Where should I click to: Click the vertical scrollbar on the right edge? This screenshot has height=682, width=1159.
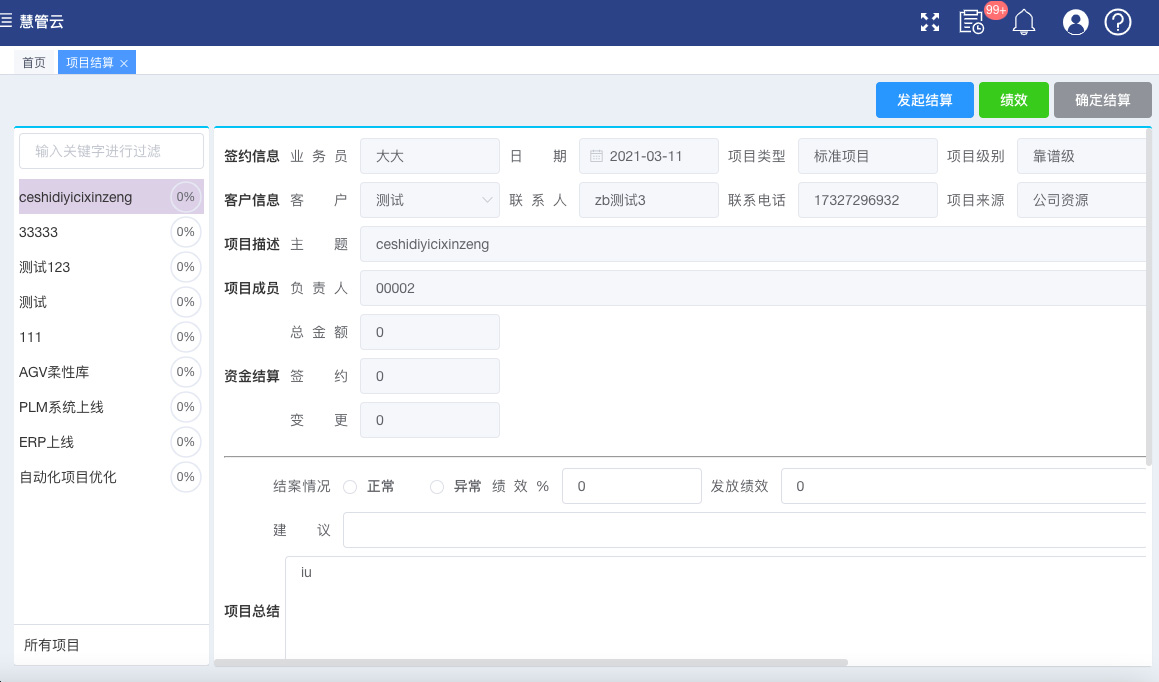1149,298
